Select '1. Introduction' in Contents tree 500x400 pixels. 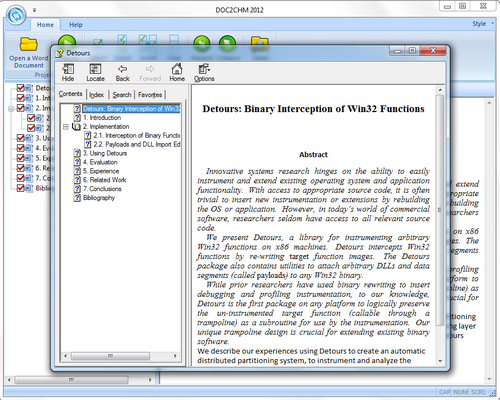102,118
